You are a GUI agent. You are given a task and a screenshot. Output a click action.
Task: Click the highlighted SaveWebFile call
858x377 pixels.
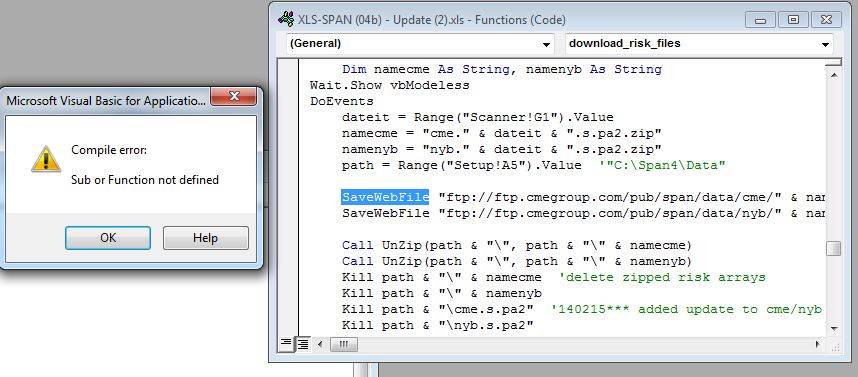[386, 197]
